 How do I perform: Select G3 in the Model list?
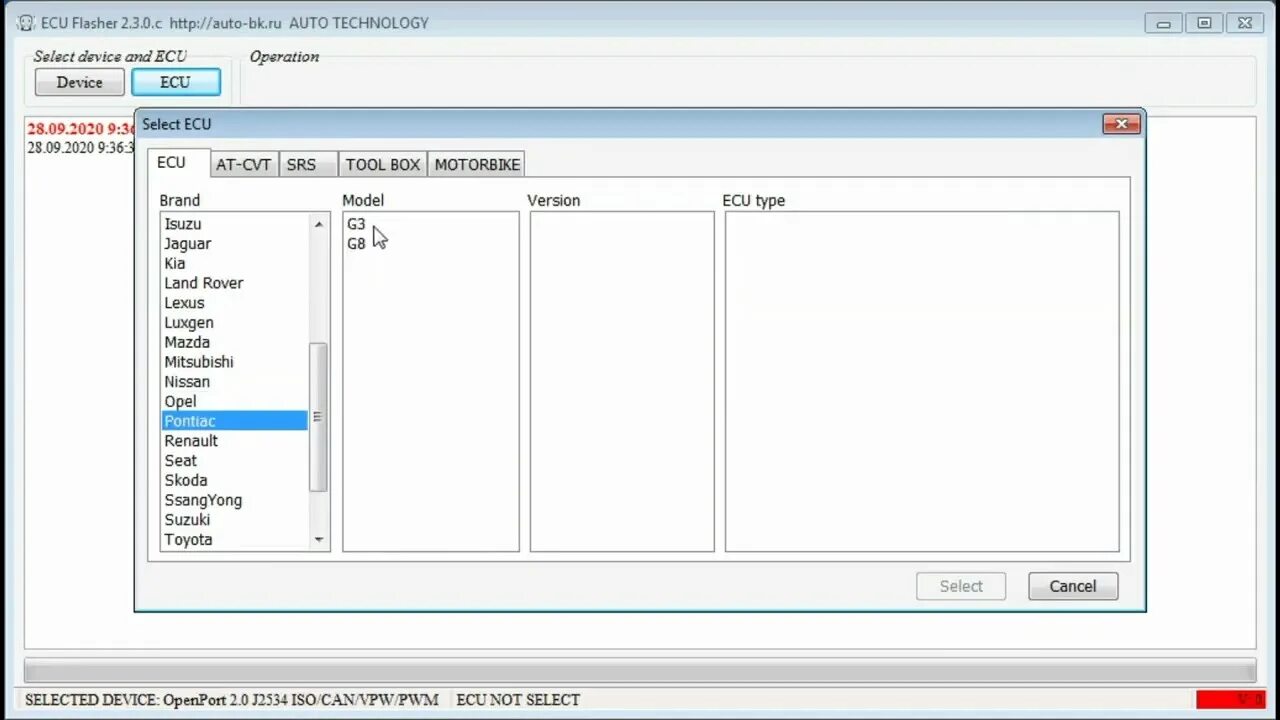(356, 224)
